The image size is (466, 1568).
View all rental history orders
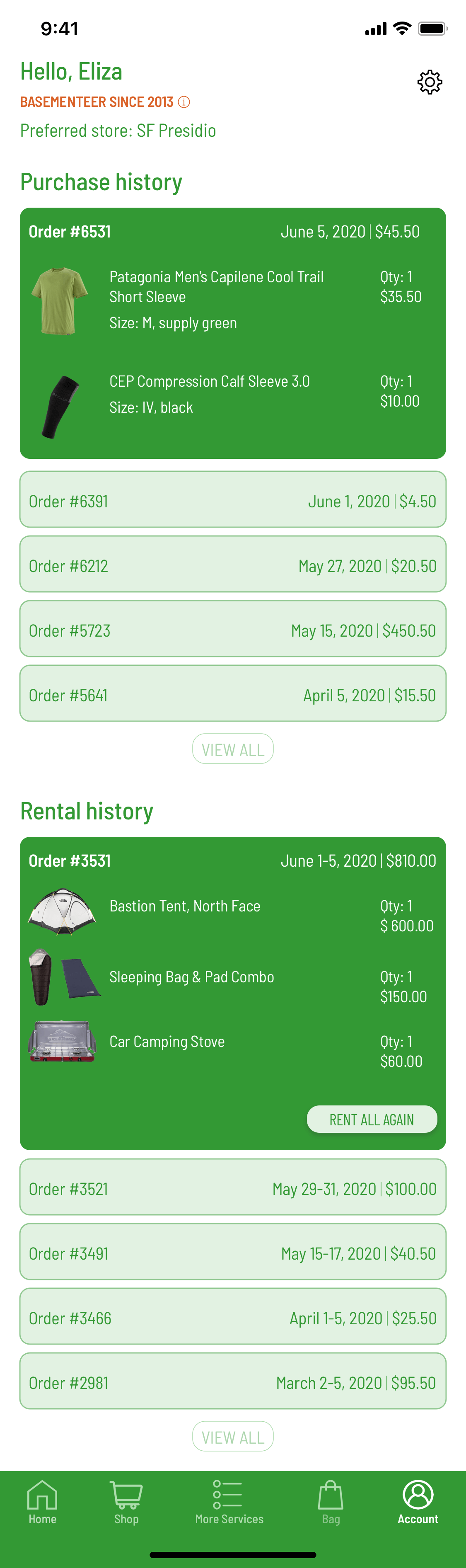tap(233, 1437)
